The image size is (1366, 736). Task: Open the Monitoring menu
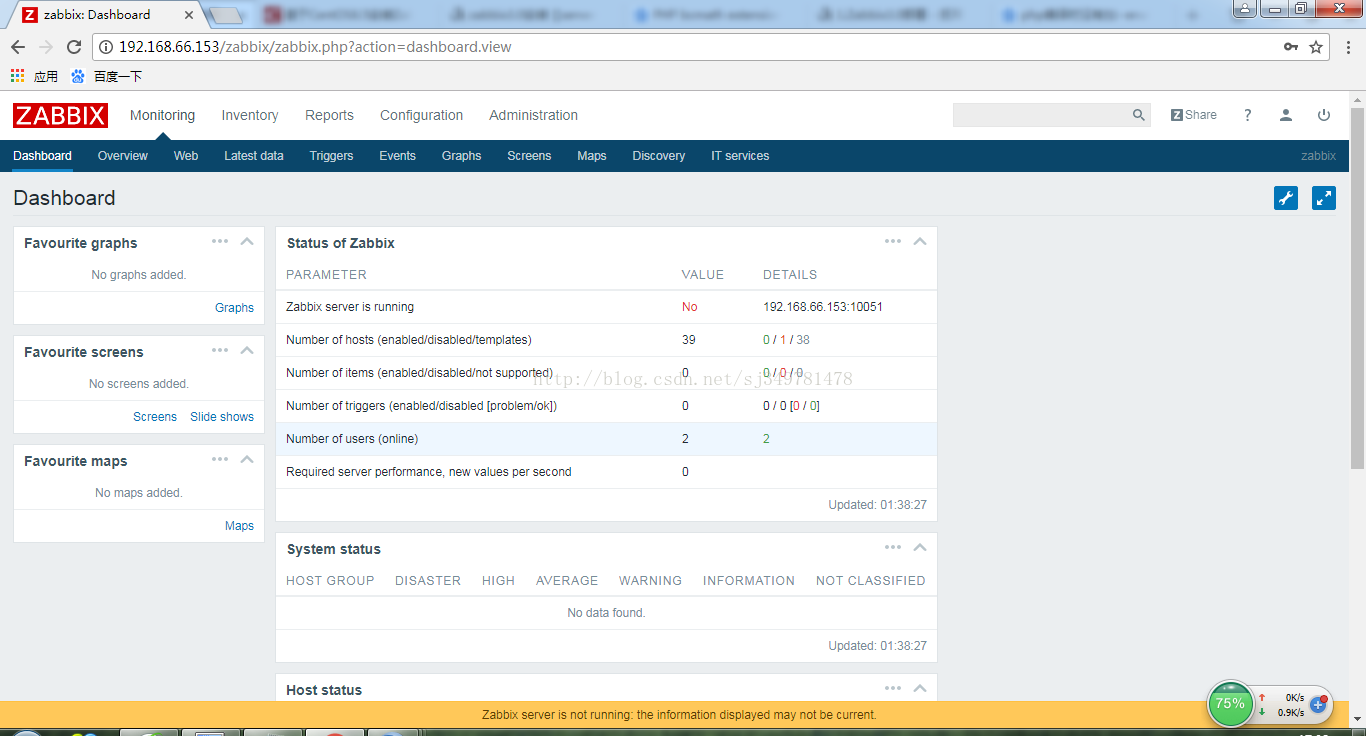162,115
